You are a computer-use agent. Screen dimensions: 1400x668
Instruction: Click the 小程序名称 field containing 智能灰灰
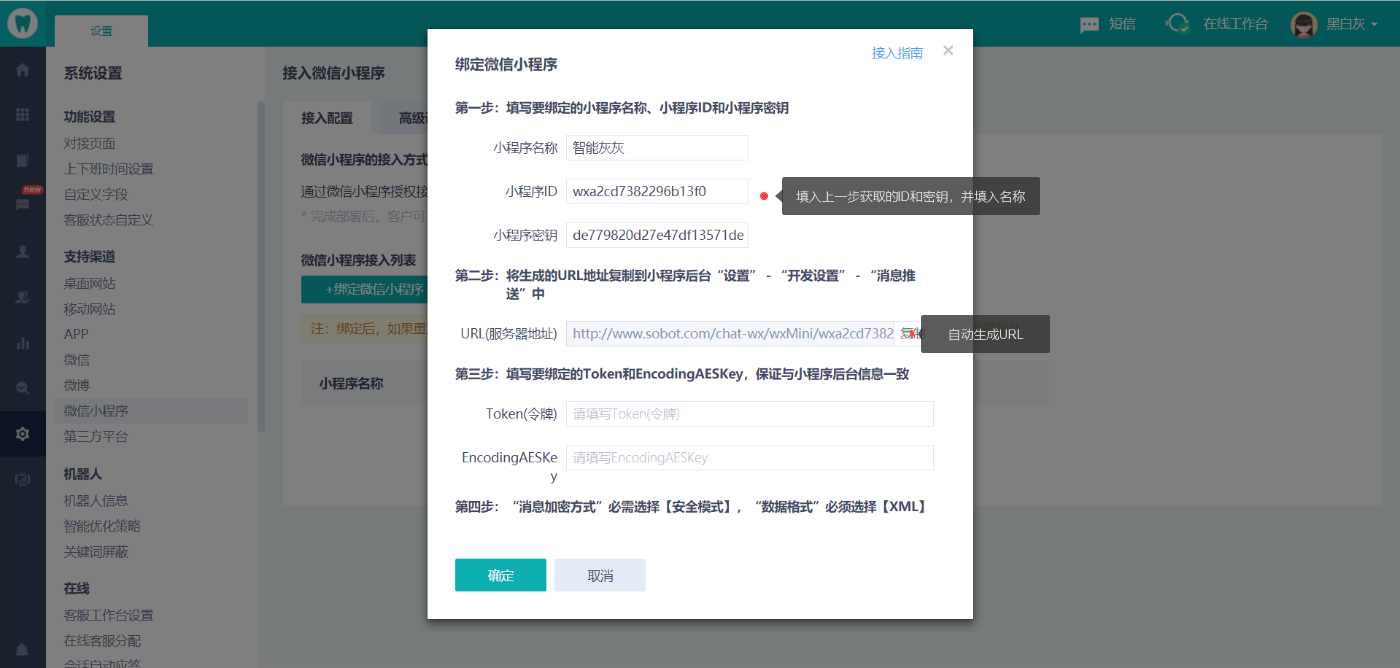[657, 148]
